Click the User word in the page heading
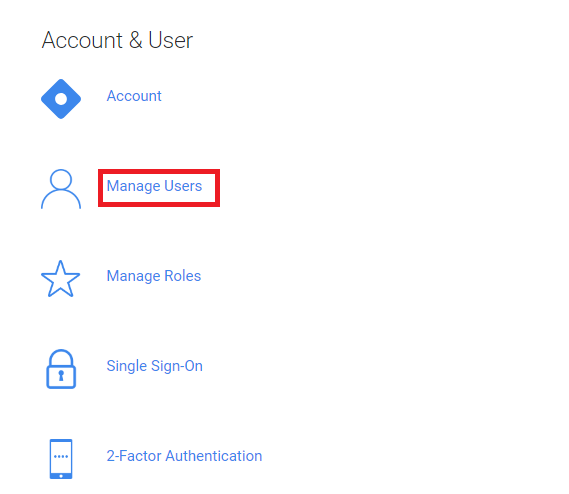Viewport: 569px width, 494px height. coord(171,40)
